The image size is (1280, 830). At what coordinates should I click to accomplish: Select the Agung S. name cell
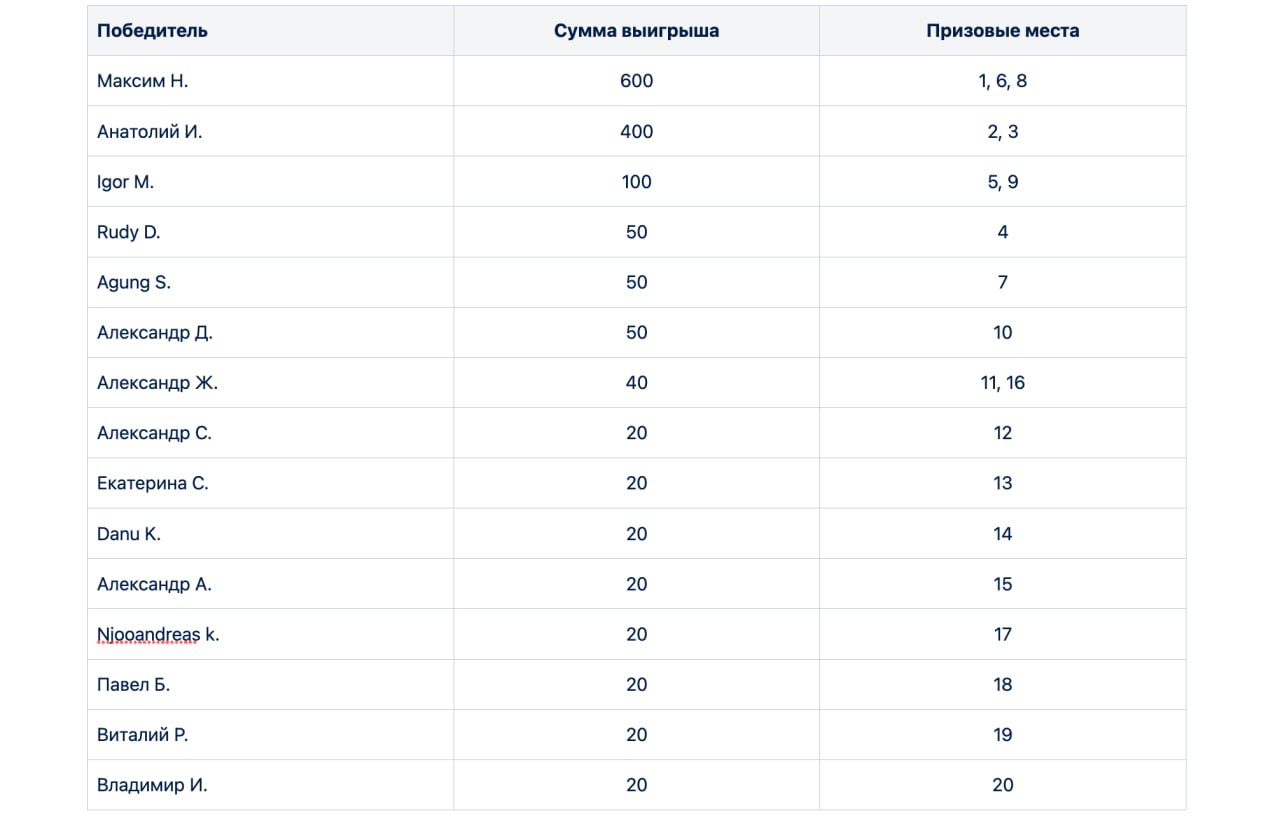(270, 282)
